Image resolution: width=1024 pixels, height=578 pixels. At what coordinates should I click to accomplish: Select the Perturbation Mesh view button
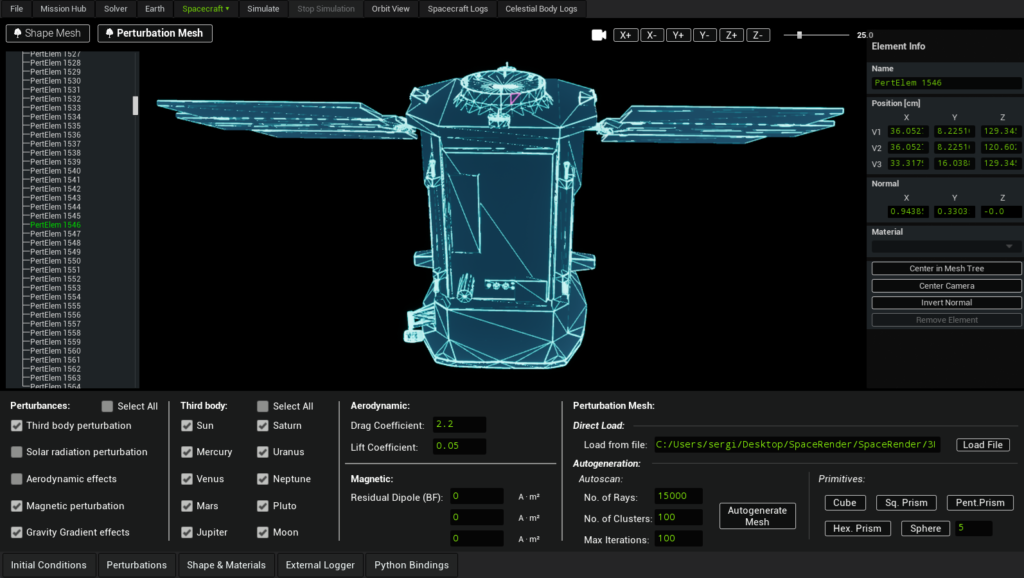[154, 33]
